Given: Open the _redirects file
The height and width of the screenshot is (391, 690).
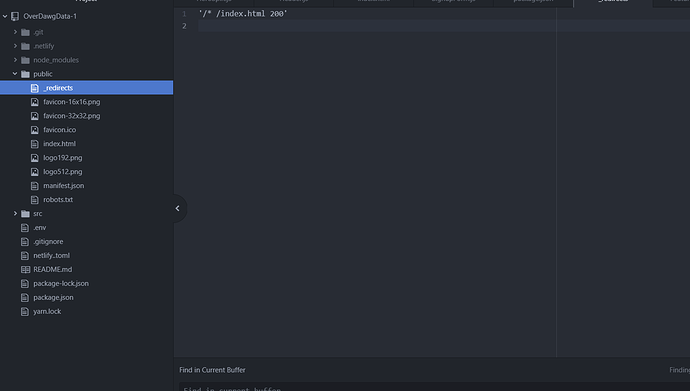Looking at the screenshot, I should [x=58, y=88].
